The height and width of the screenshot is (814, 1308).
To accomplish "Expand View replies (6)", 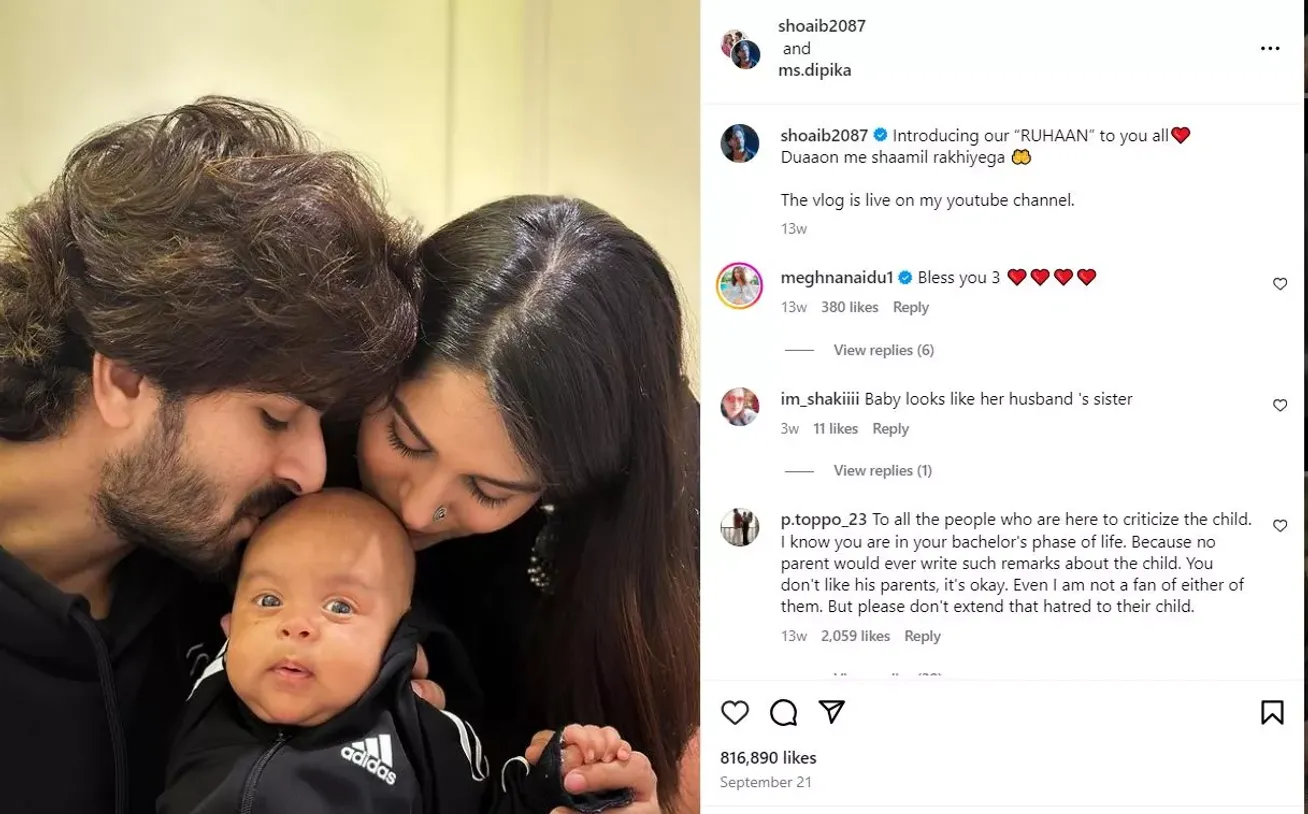I will 883,350.
